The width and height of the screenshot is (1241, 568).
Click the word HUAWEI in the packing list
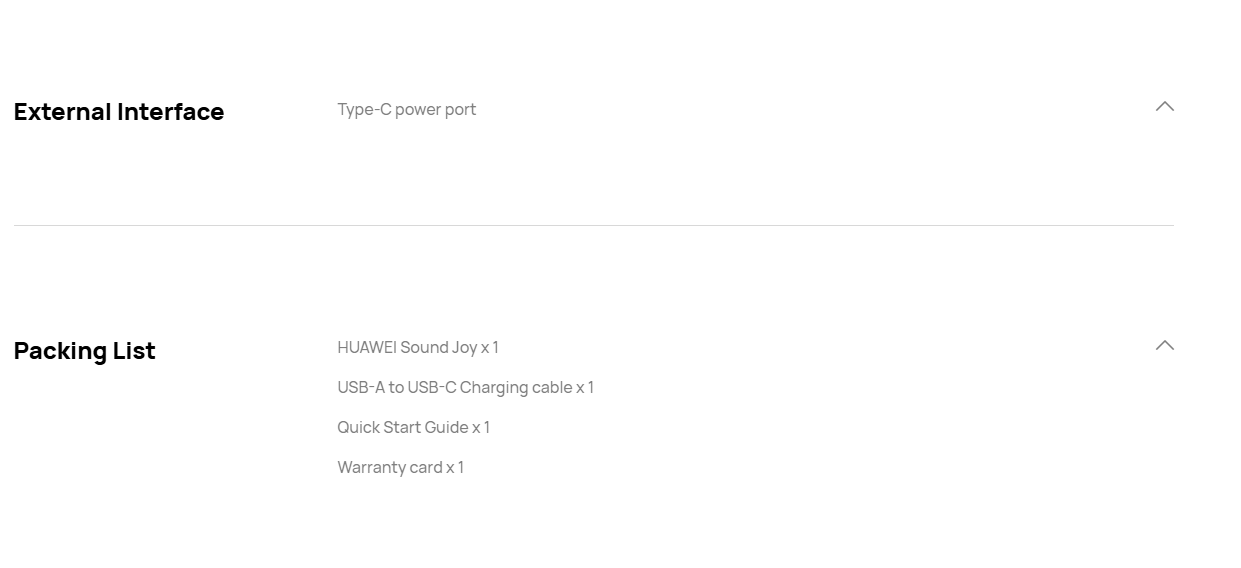coord(367,347)
